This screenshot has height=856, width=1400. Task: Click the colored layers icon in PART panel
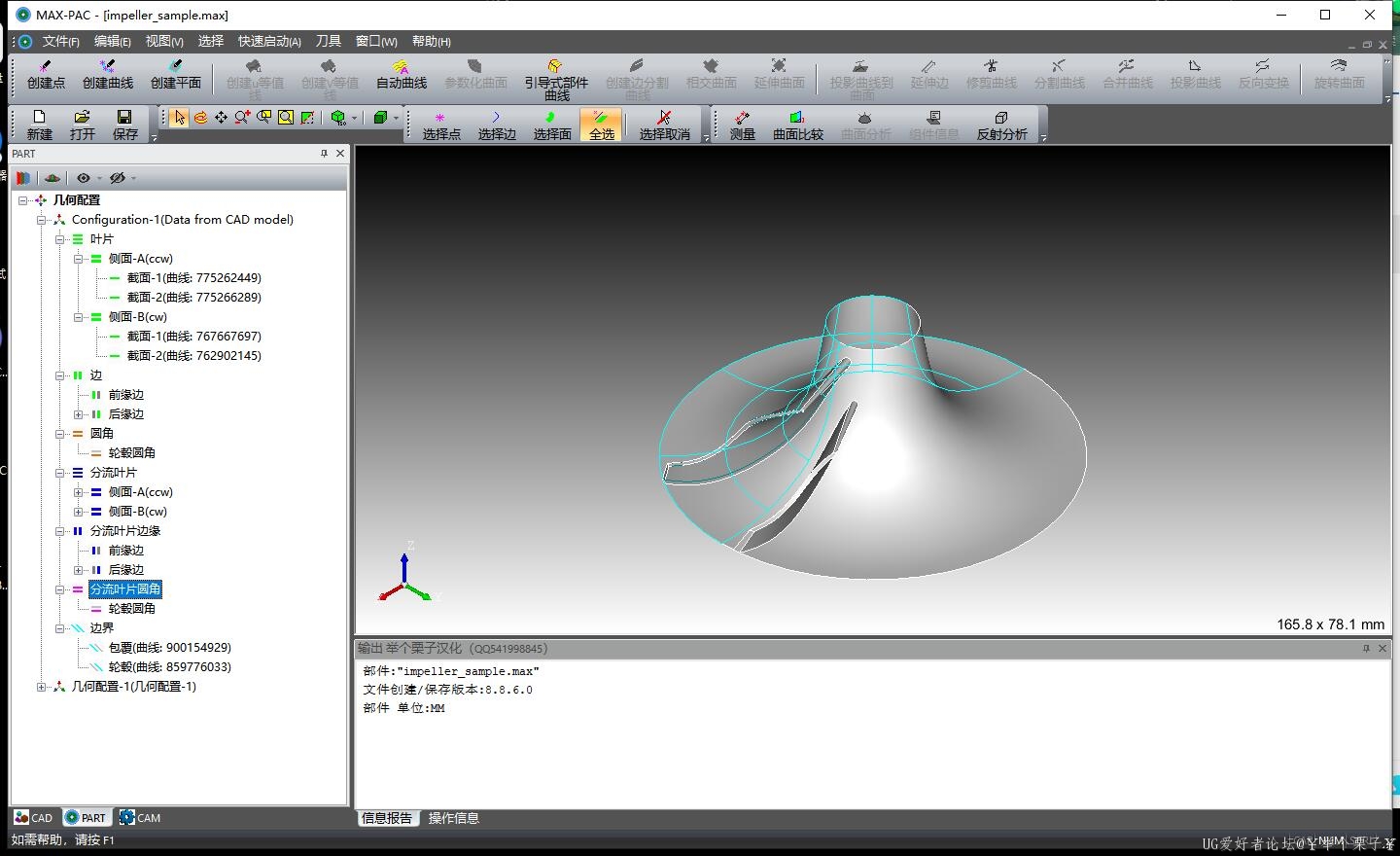(23, 178)
